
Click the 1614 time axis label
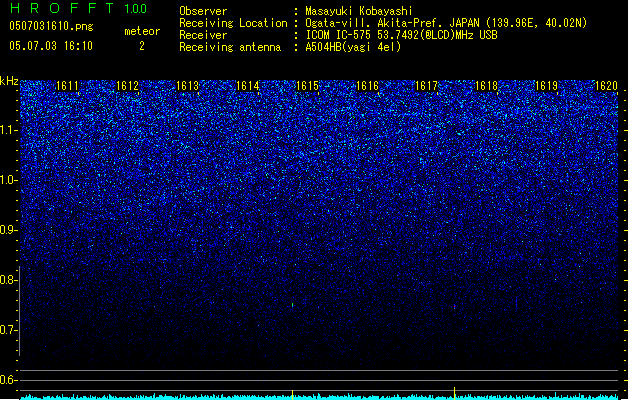pos(248,86)
